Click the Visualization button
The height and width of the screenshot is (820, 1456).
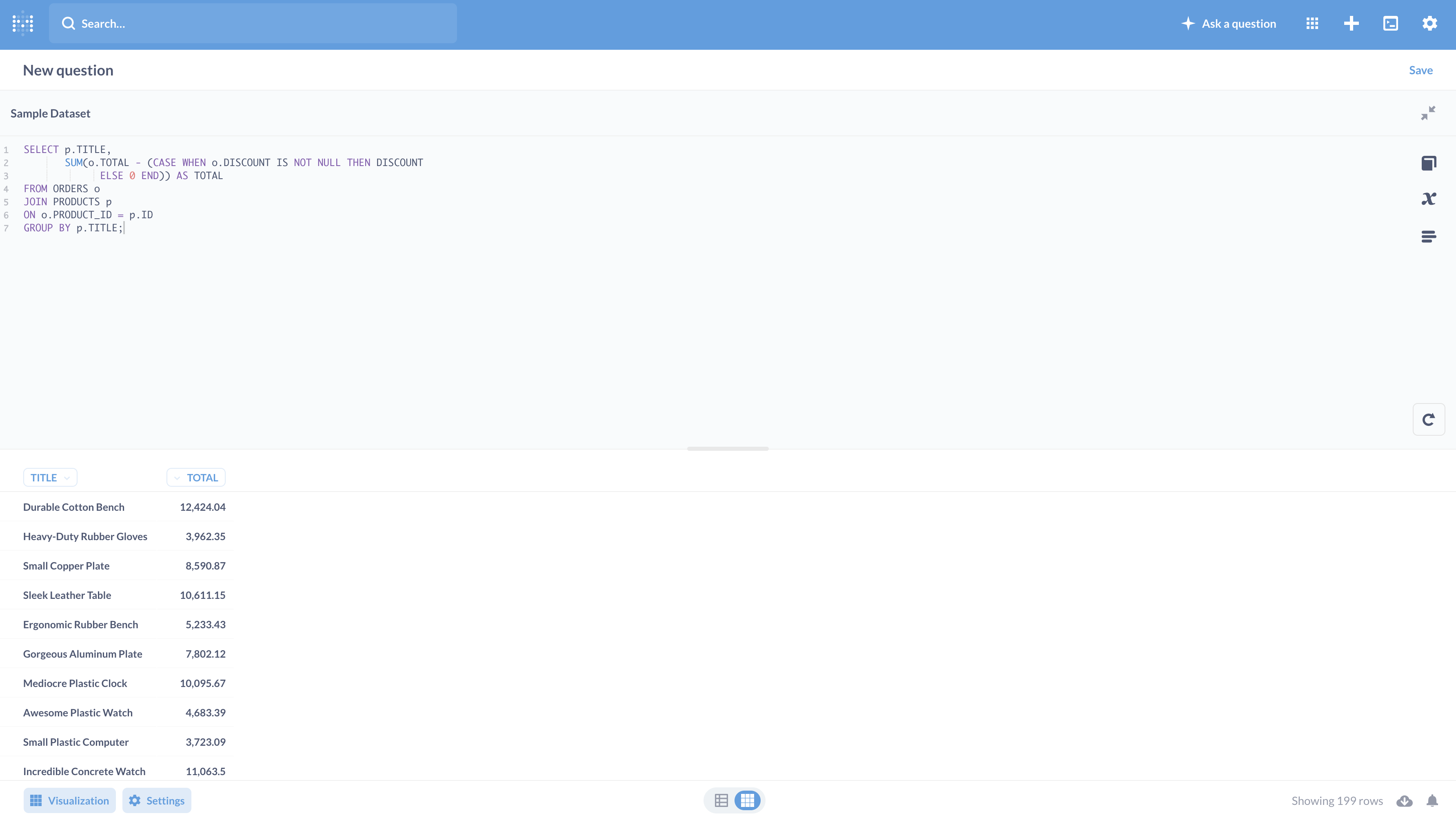[x=69, y=801]
